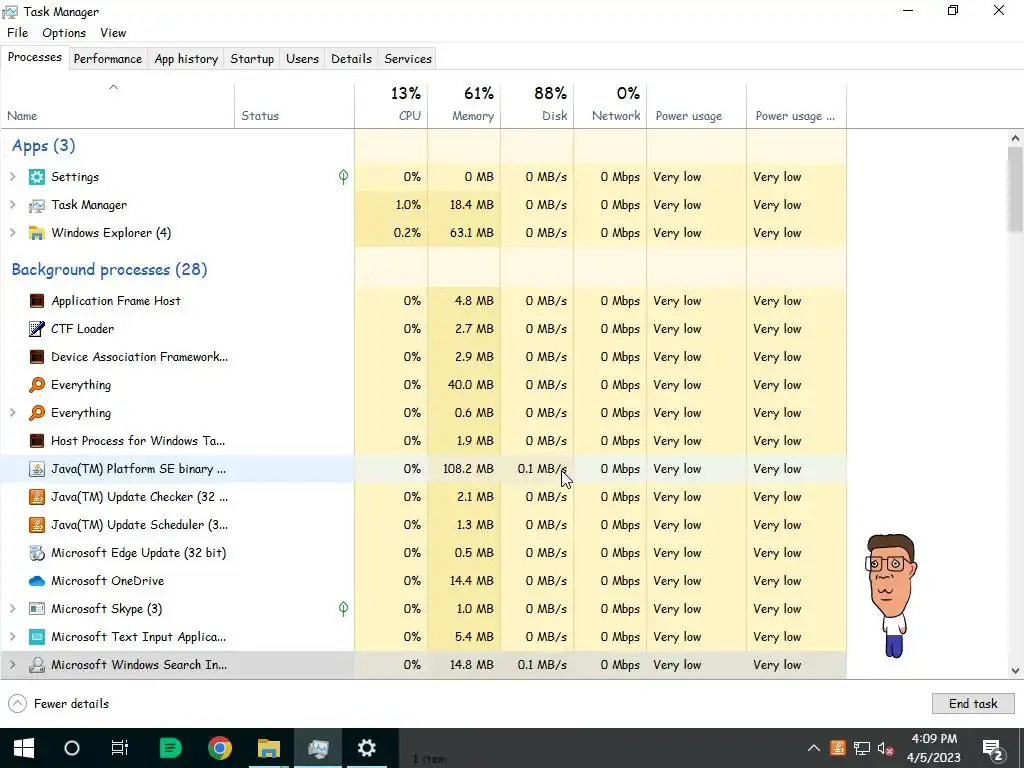Click the suspended leaf icon on Settings row

tap(344, 176)
